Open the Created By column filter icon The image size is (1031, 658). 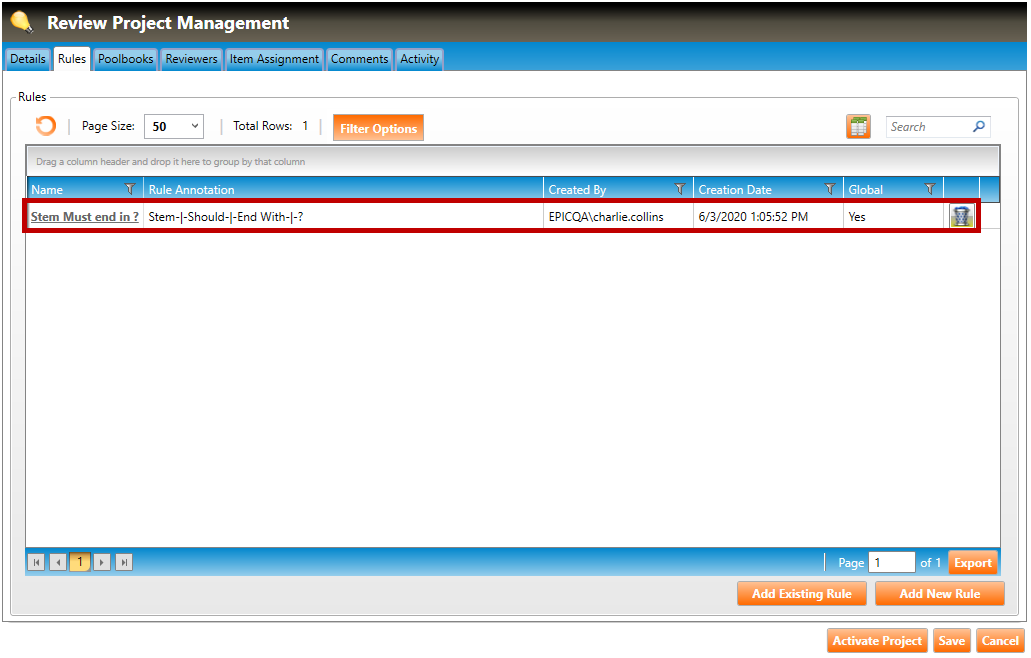point(680,189)
